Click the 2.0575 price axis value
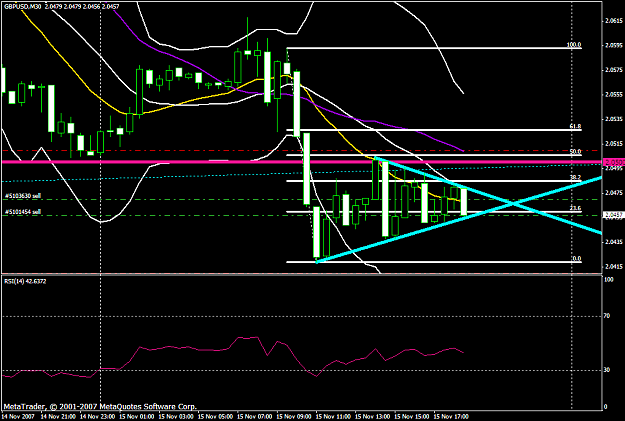Screen dimensions: 625x421 click(614, 70)
